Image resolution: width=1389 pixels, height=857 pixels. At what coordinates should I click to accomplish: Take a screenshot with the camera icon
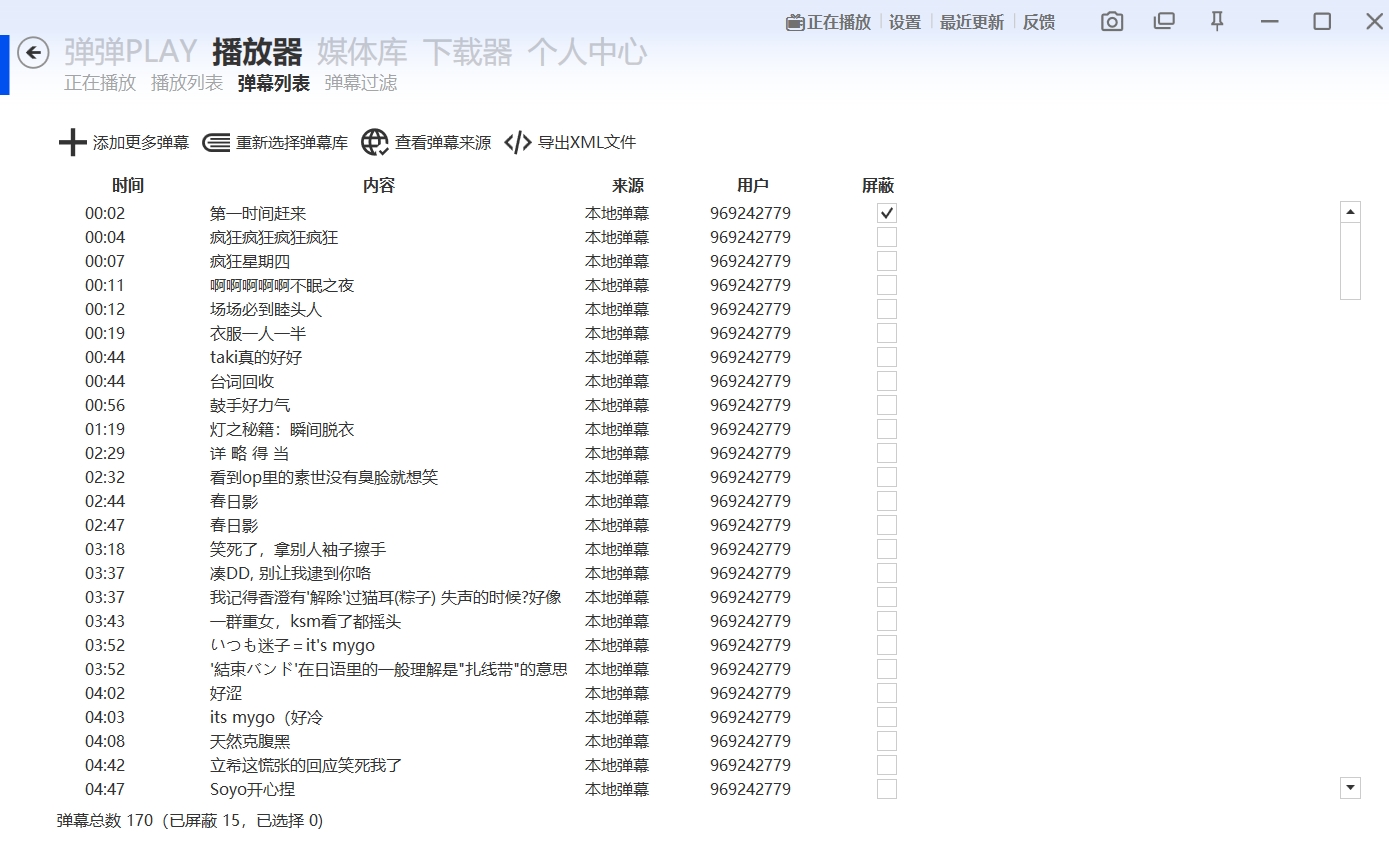click(1111, 21)
